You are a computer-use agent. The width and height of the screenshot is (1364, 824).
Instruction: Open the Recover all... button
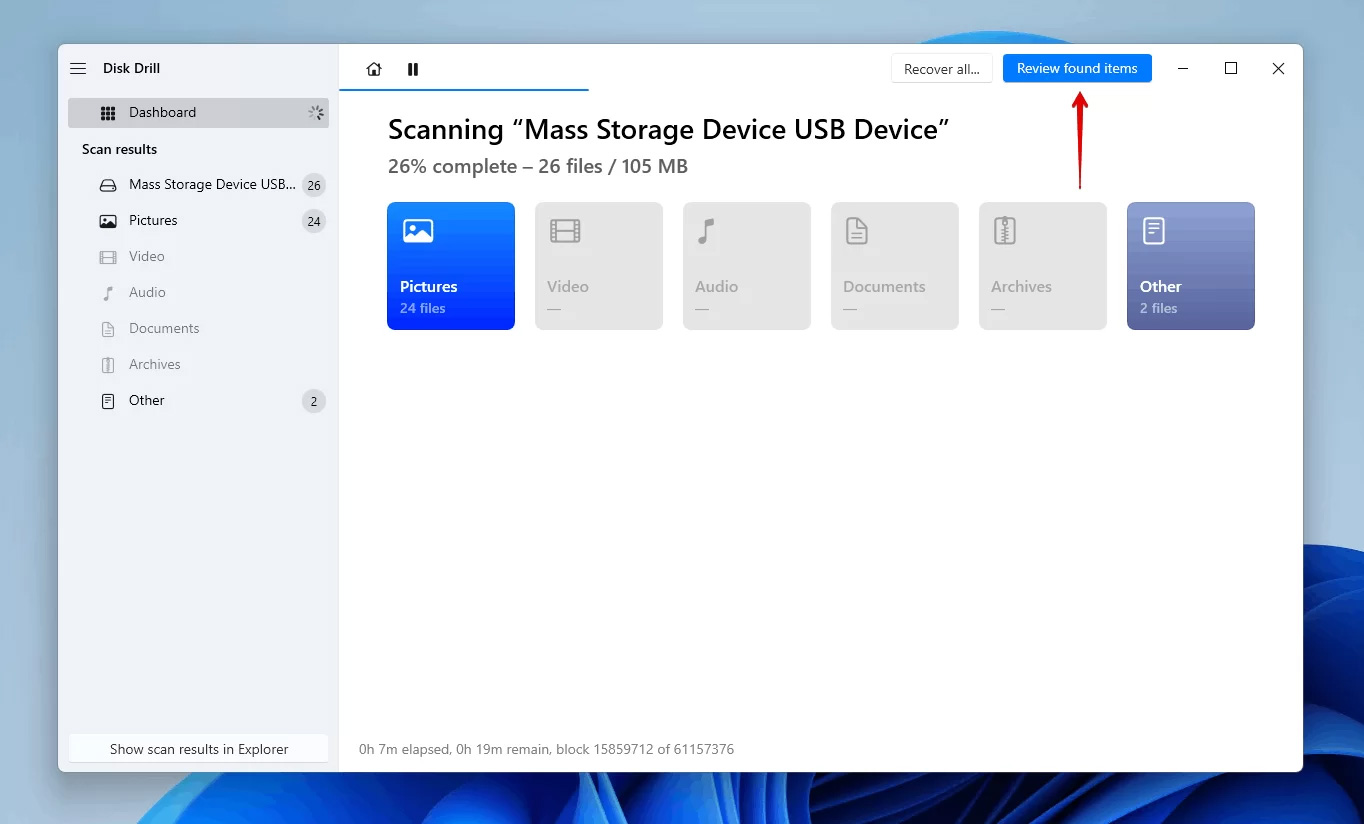point(942,68)
